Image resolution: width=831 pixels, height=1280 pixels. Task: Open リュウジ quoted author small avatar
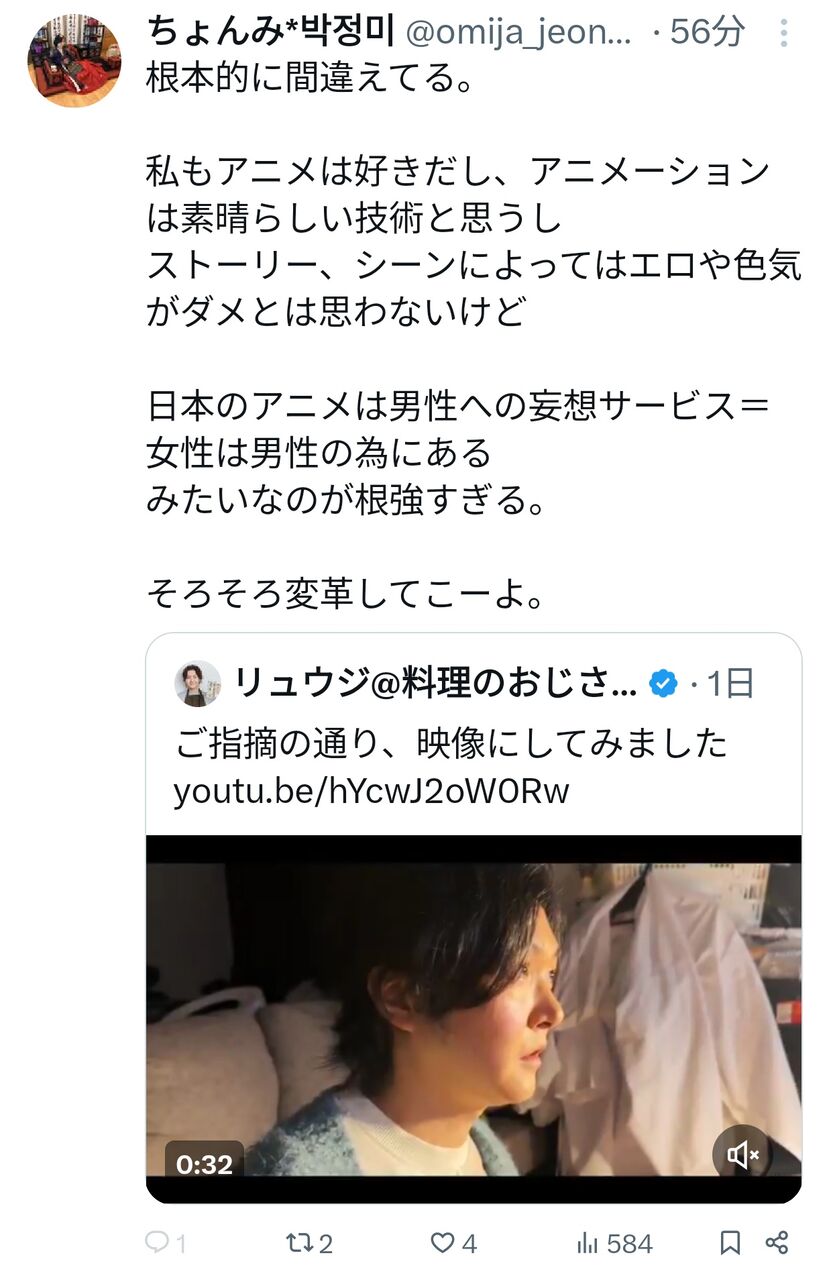click(197, 684)
